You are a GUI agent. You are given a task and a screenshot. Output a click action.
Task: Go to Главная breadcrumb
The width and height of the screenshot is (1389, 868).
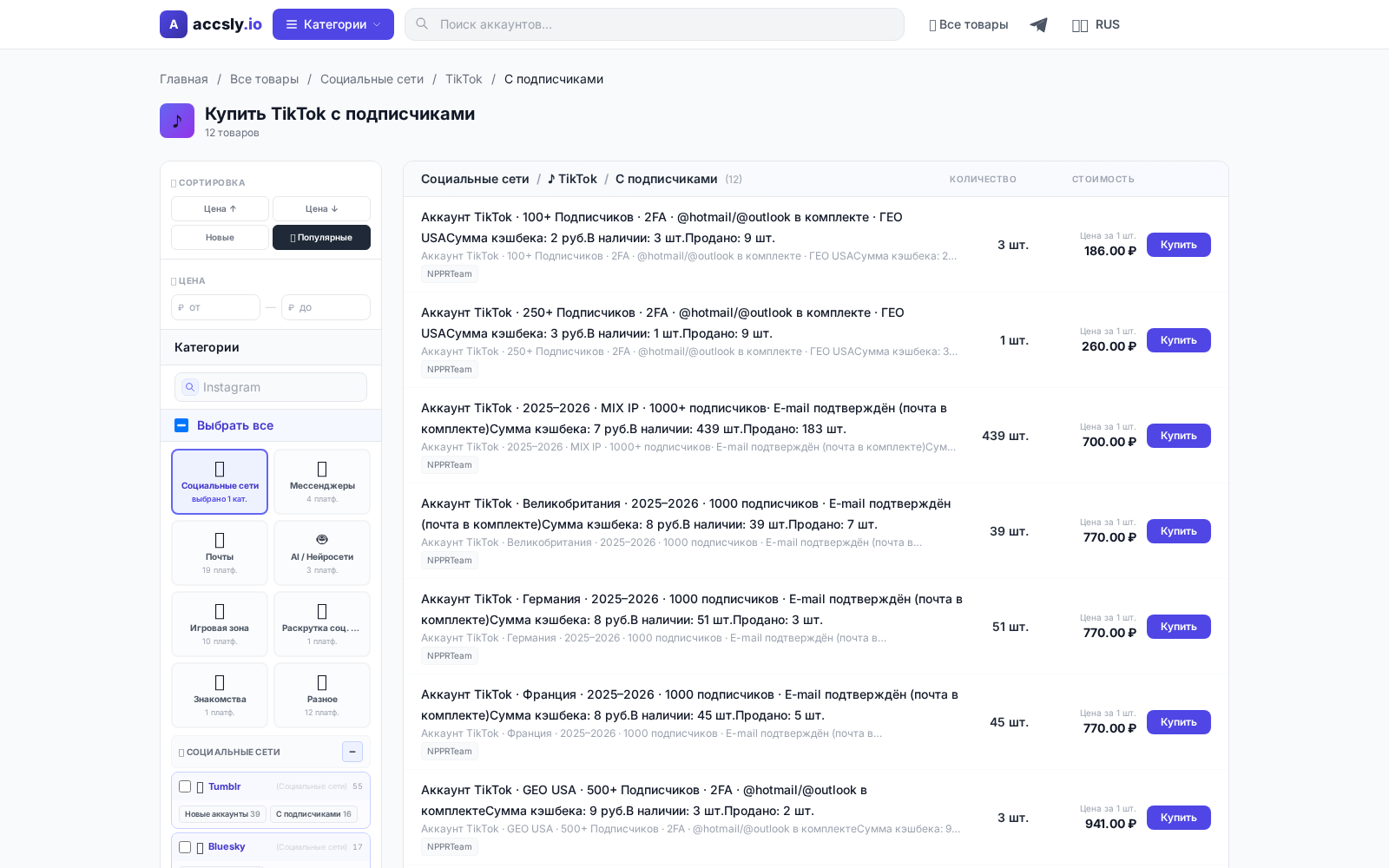pyautogui.click(x=184, y=79)
